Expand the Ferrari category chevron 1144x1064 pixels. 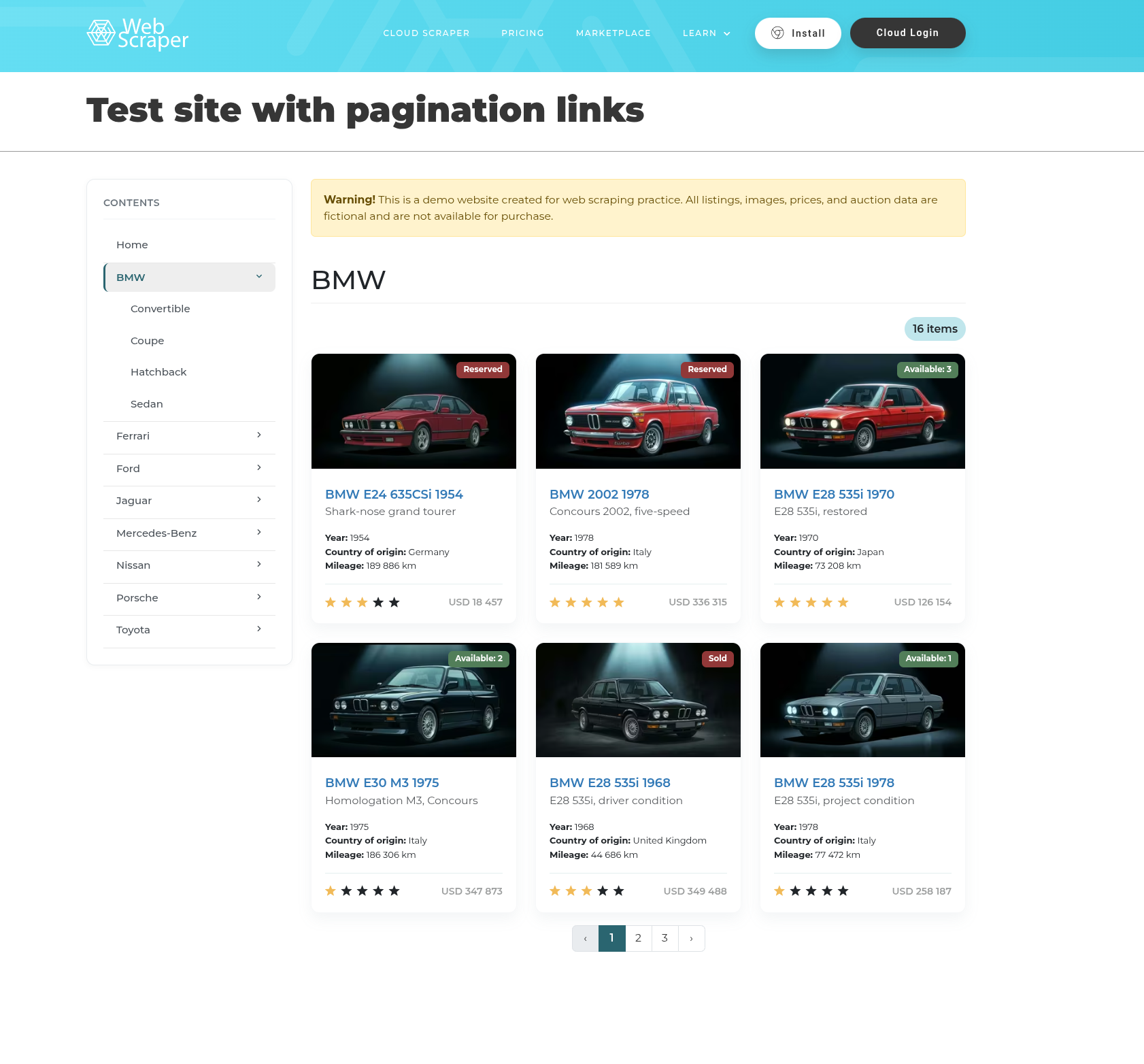(259, 435)
